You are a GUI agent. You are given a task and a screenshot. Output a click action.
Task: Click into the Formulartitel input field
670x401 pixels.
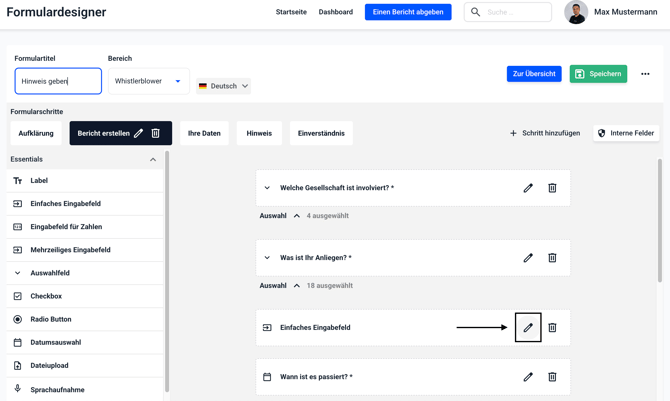coord(58,81)
